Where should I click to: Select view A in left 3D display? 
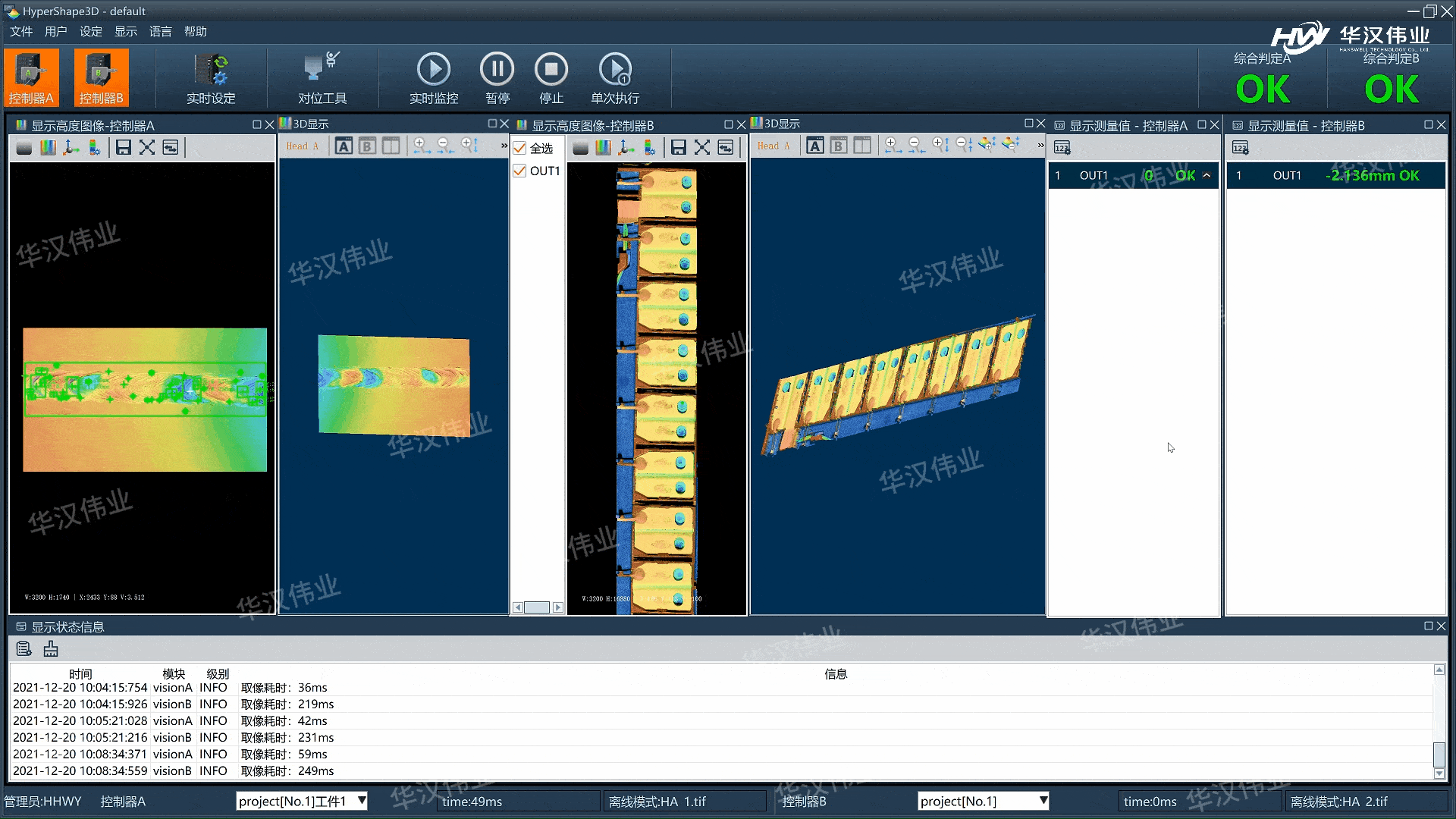(344, 146)
